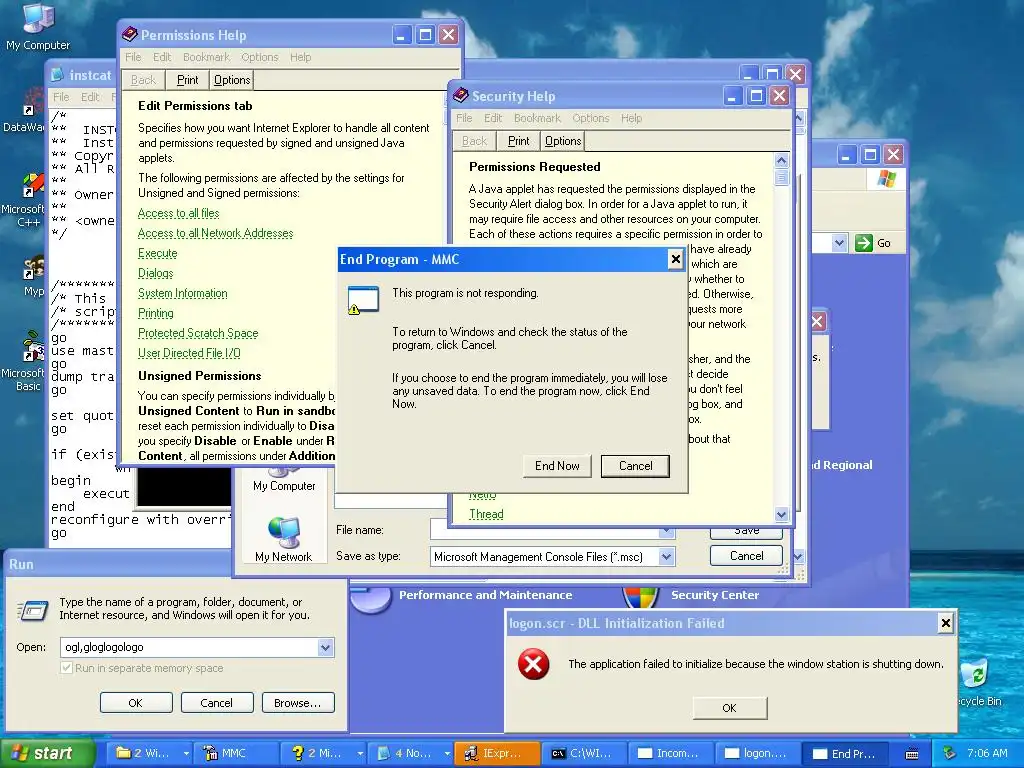Screen dimensions: 1024x768
Task: Follow System Information link
Action: (183, 293)
